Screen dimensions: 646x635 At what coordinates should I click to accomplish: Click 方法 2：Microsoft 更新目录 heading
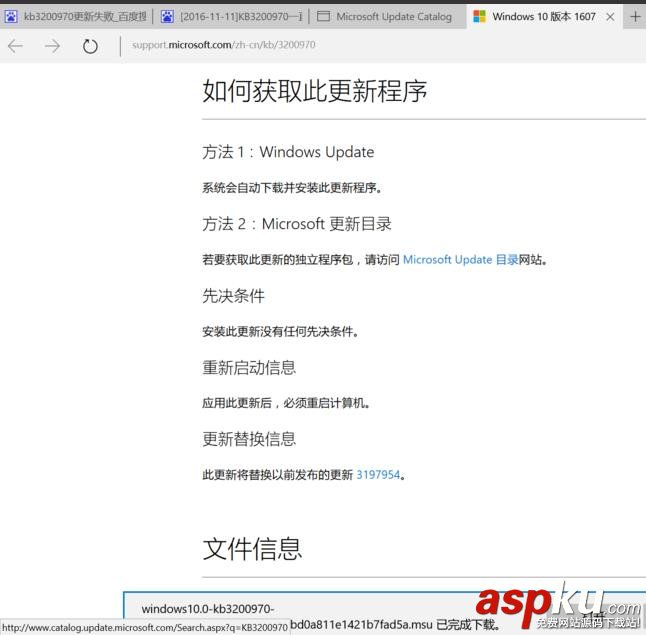tap(297, 224)
